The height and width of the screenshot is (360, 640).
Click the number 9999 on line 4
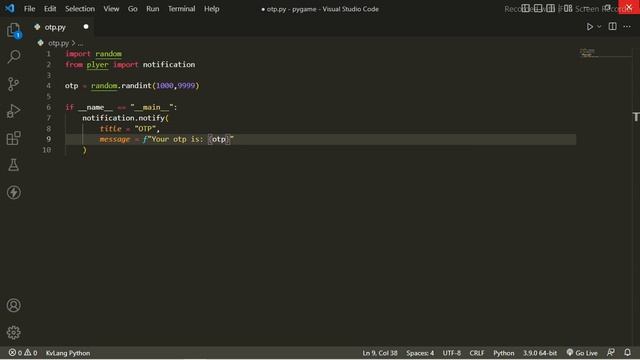[186, 86]
